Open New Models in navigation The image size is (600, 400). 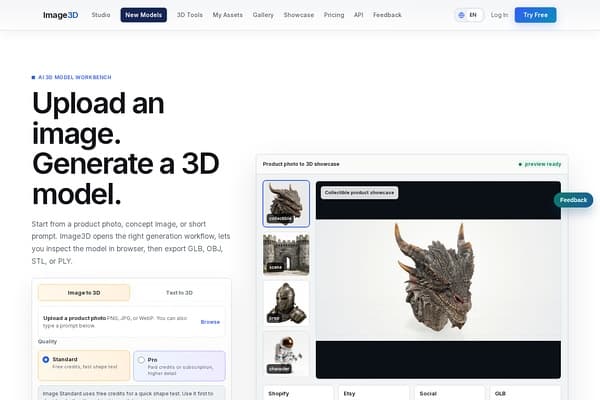143,15
